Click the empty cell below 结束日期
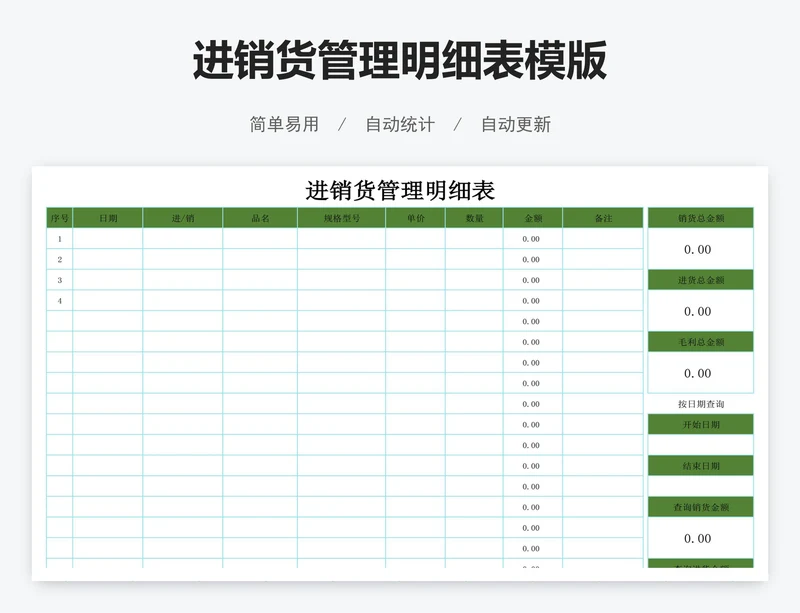800x613 pixels. point(701,486)
